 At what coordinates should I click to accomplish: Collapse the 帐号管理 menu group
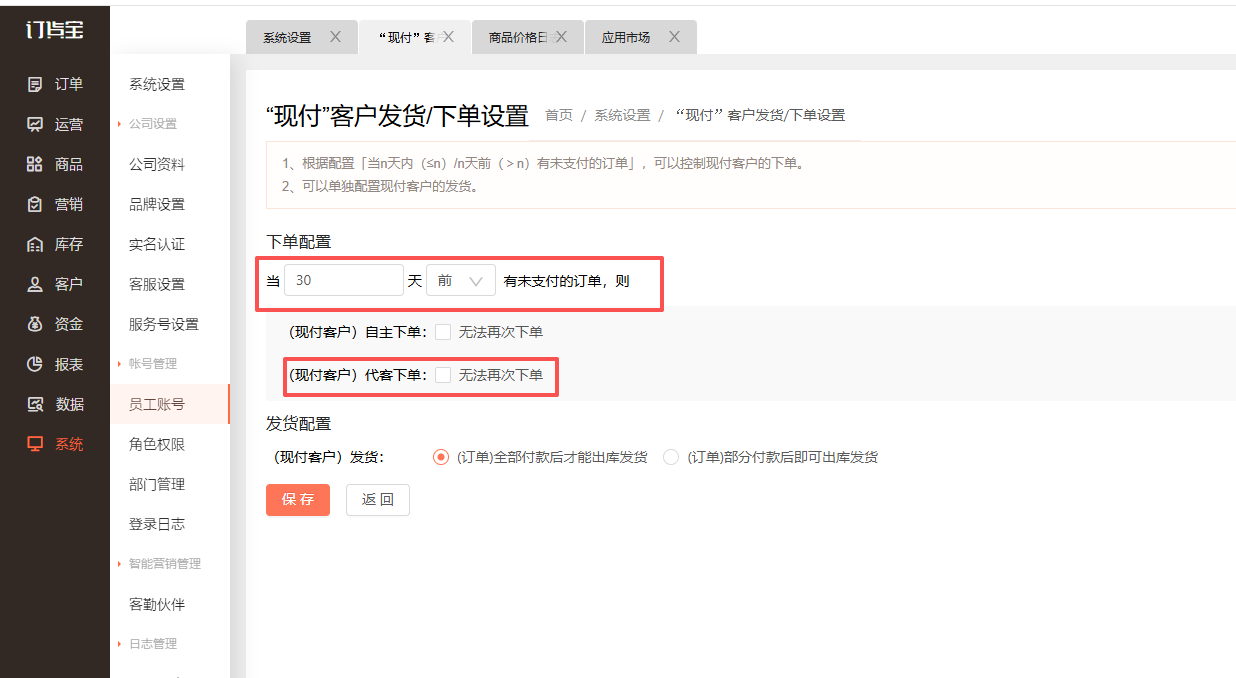(153, 364)
